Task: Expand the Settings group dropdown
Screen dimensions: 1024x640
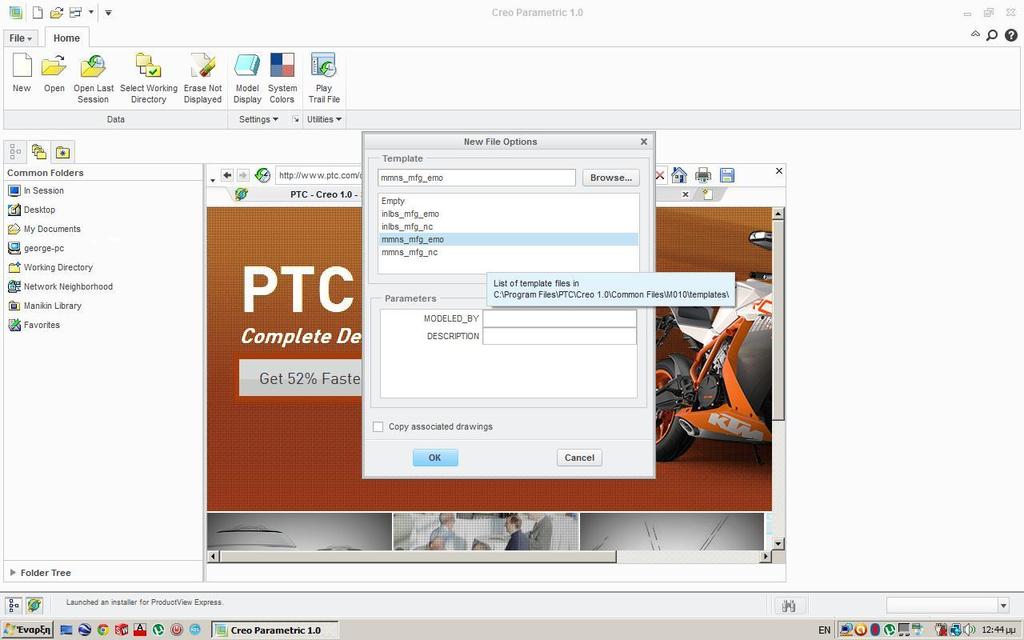Action: click(x=259, y=120)
